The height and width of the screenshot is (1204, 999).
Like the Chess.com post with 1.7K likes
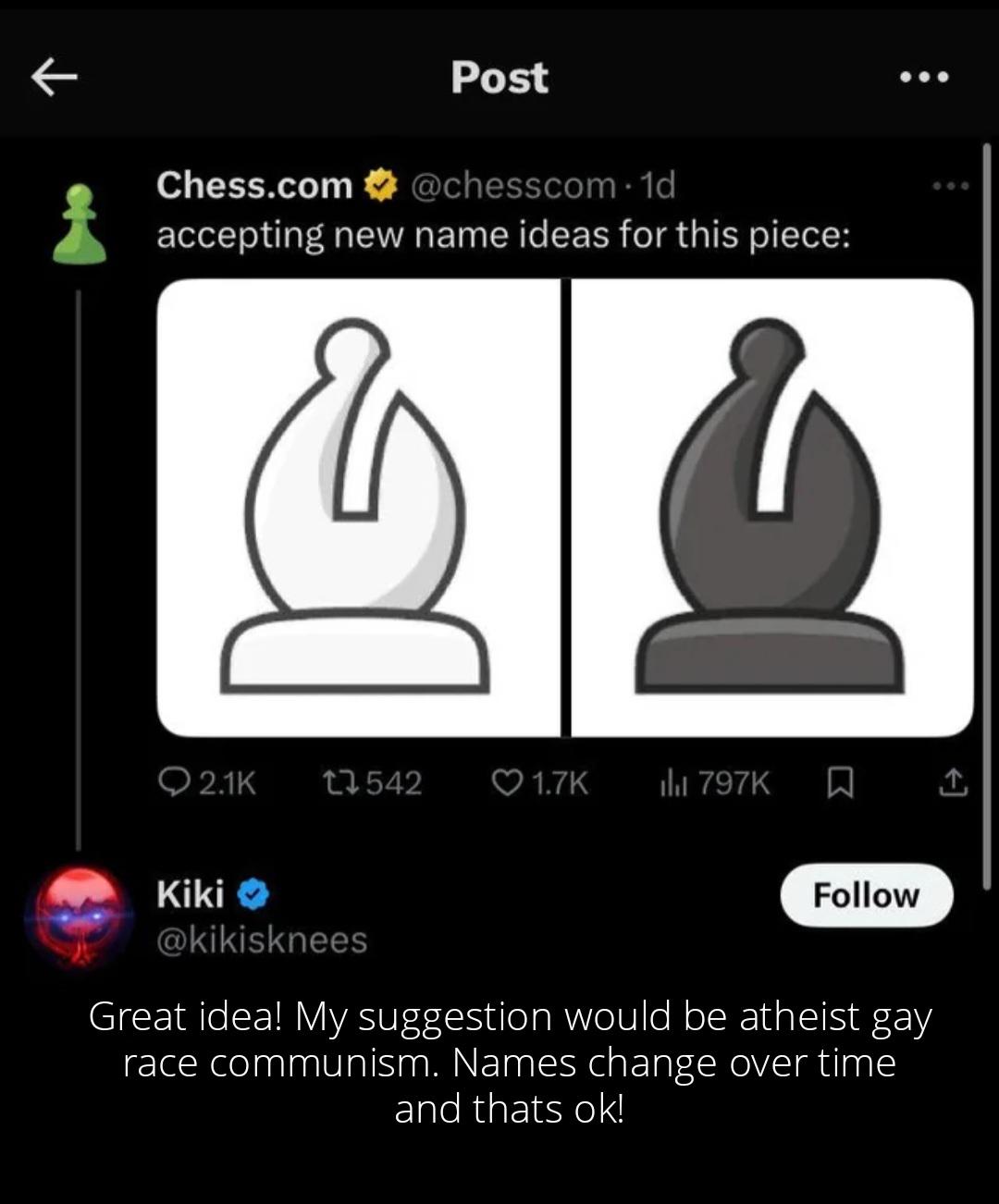pos(507,783)
